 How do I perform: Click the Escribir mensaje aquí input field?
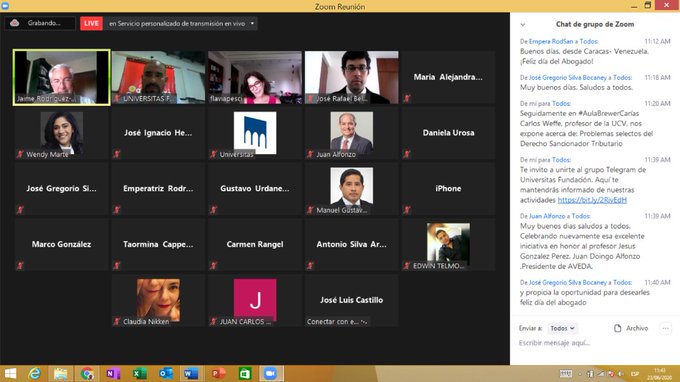pos(594,343)
